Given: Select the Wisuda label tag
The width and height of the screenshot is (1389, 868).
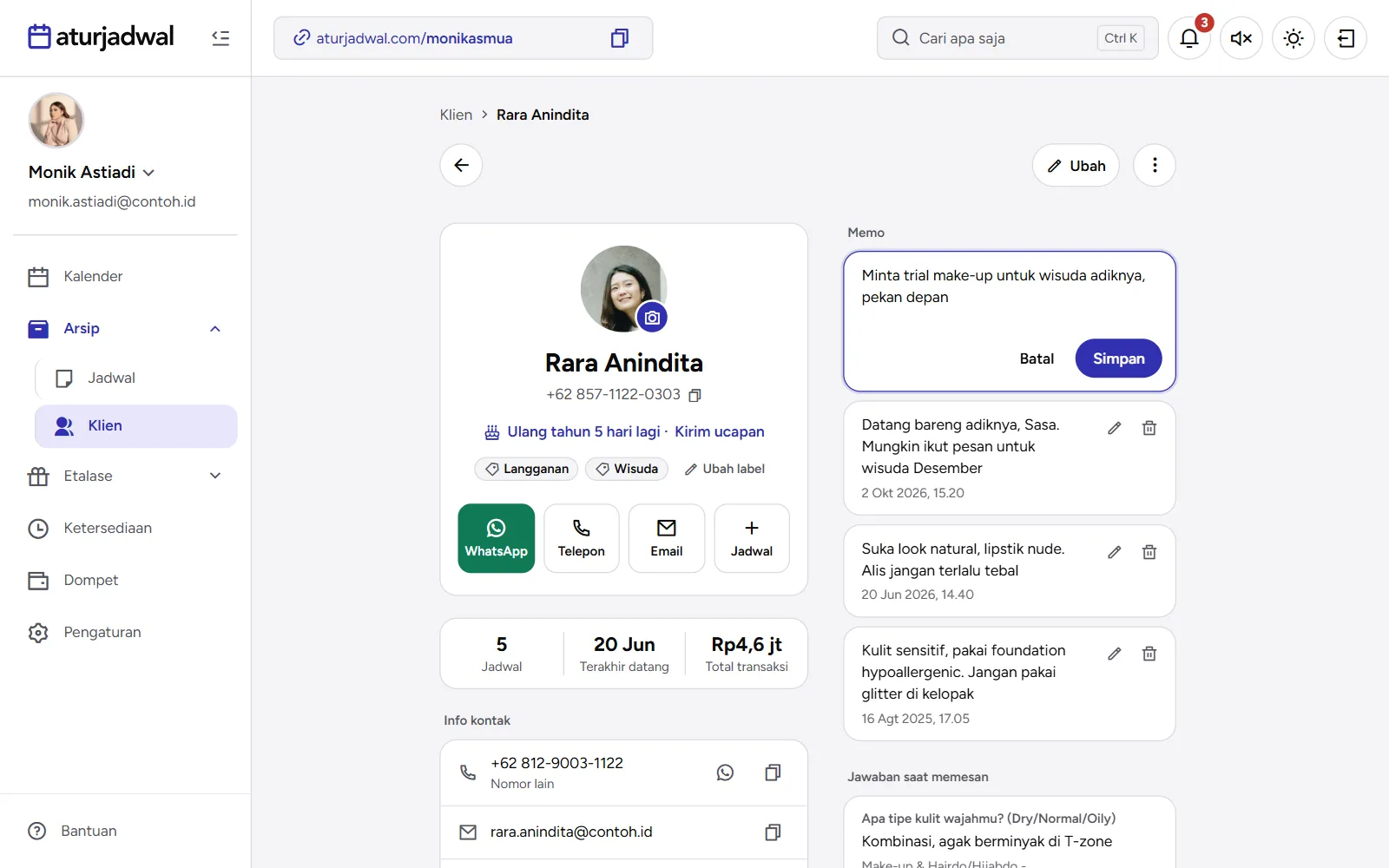Looking at the screenshot, I should tap(627, 469).
